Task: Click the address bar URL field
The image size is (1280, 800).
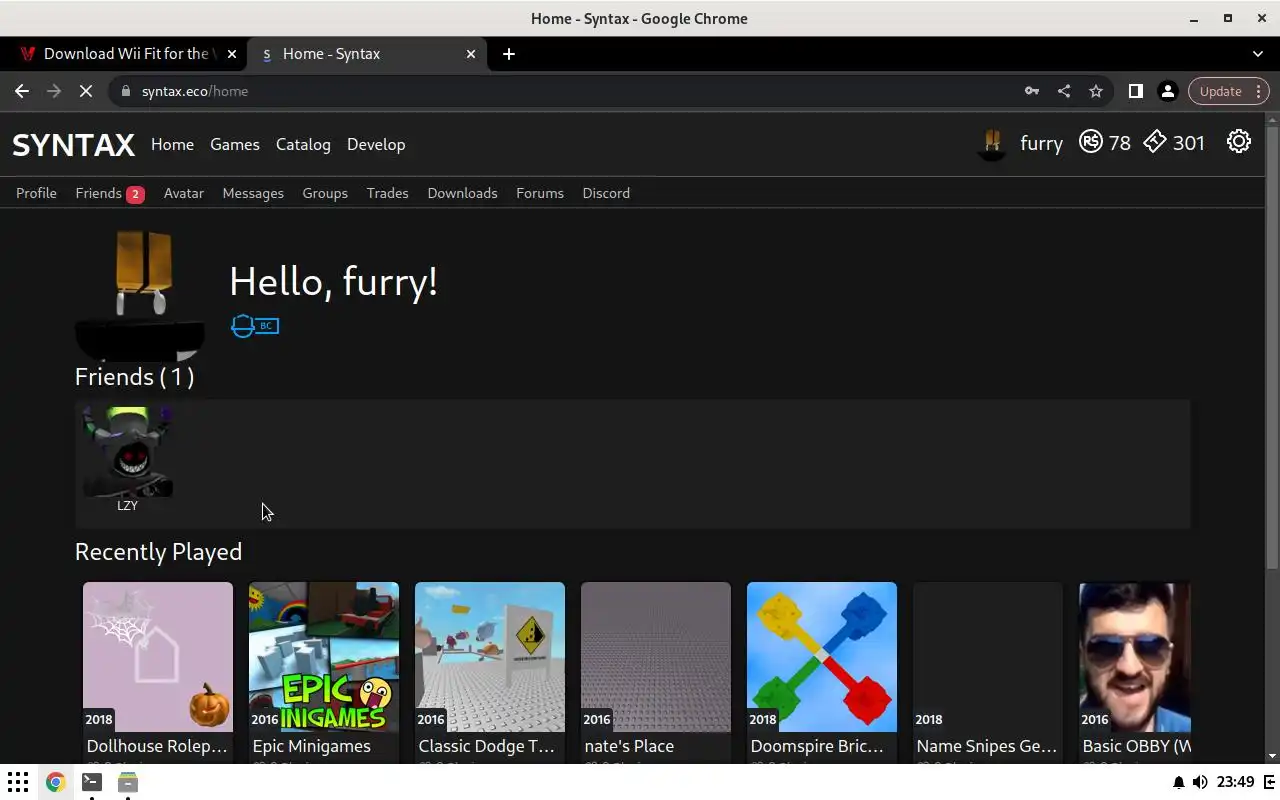Action: pos(570,91)
